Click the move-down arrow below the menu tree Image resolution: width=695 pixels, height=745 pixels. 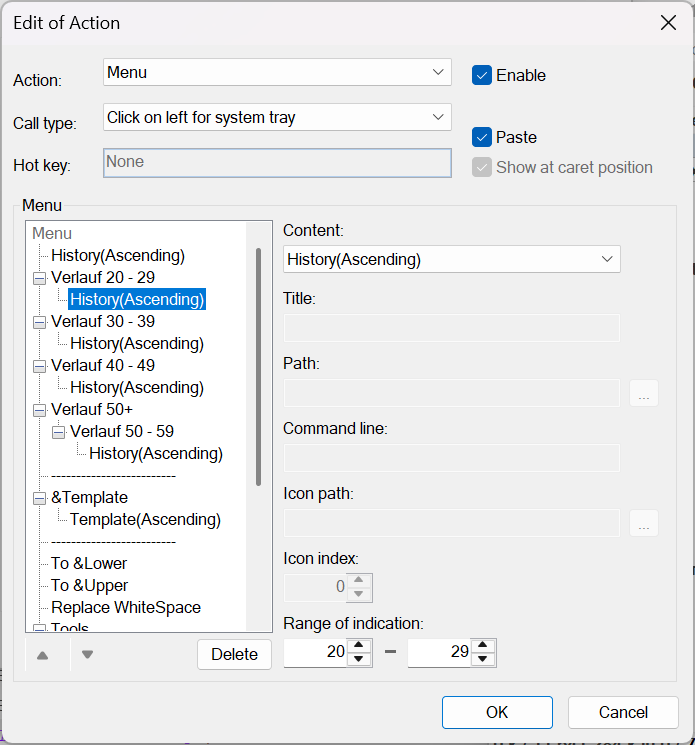click(x=88, y=655)
